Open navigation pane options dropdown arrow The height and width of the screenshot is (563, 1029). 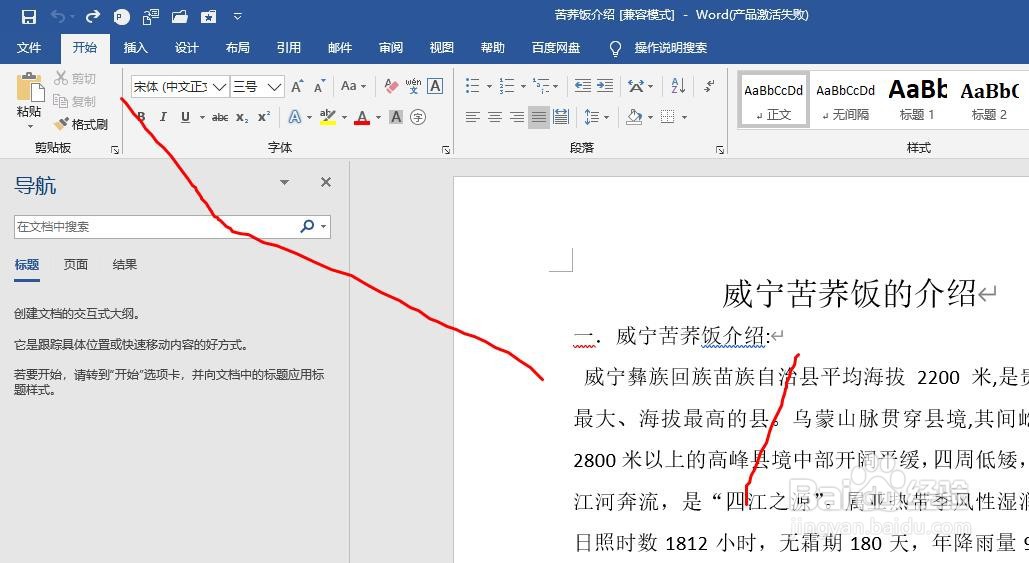click(284, 182)
